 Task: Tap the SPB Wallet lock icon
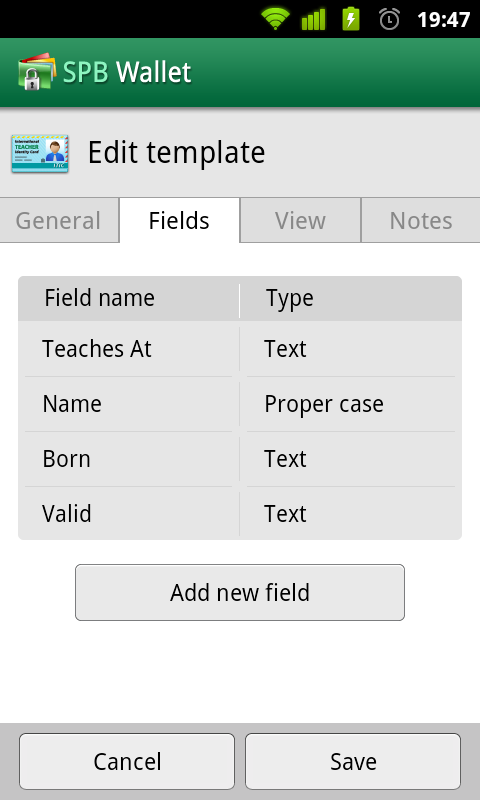click(x=36, y=72)
